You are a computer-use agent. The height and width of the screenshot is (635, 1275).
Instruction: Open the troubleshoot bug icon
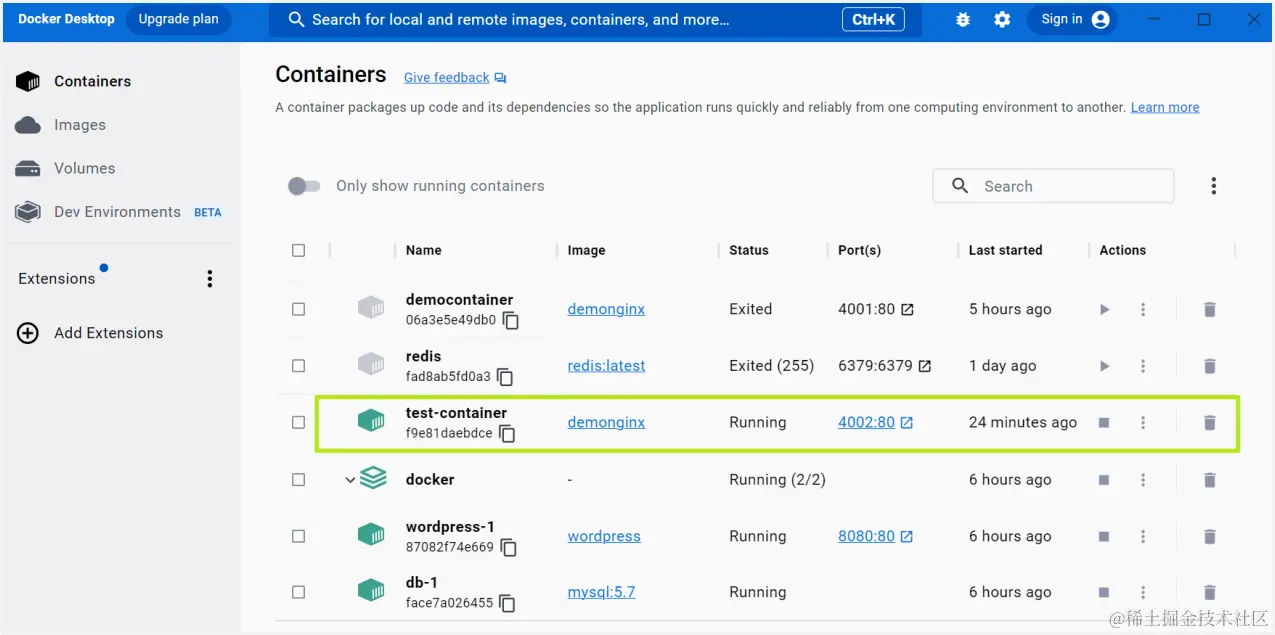963,20
